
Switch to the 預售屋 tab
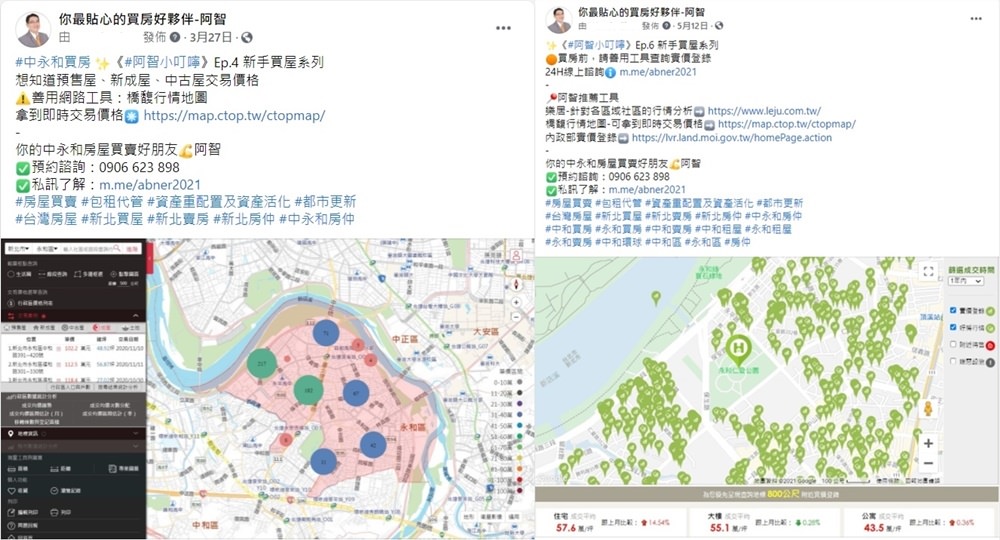14,327
